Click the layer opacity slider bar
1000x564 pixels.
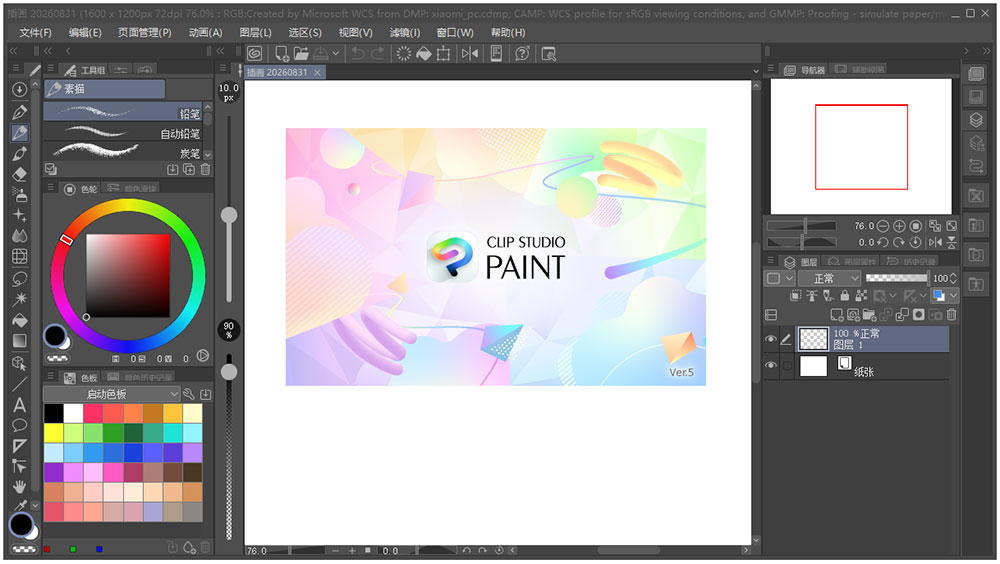897,278
